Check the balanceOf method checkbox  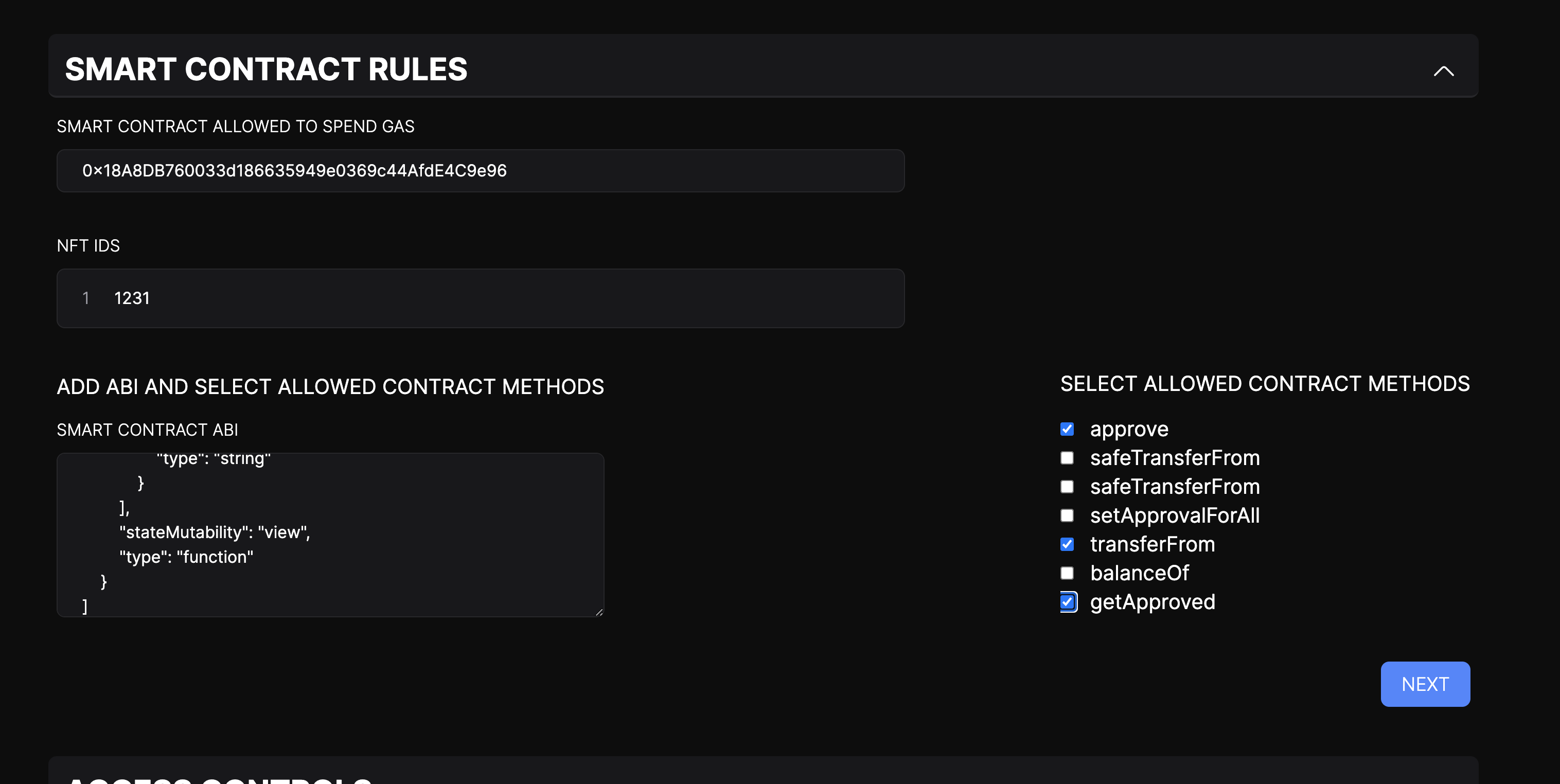click(1067, 573)
